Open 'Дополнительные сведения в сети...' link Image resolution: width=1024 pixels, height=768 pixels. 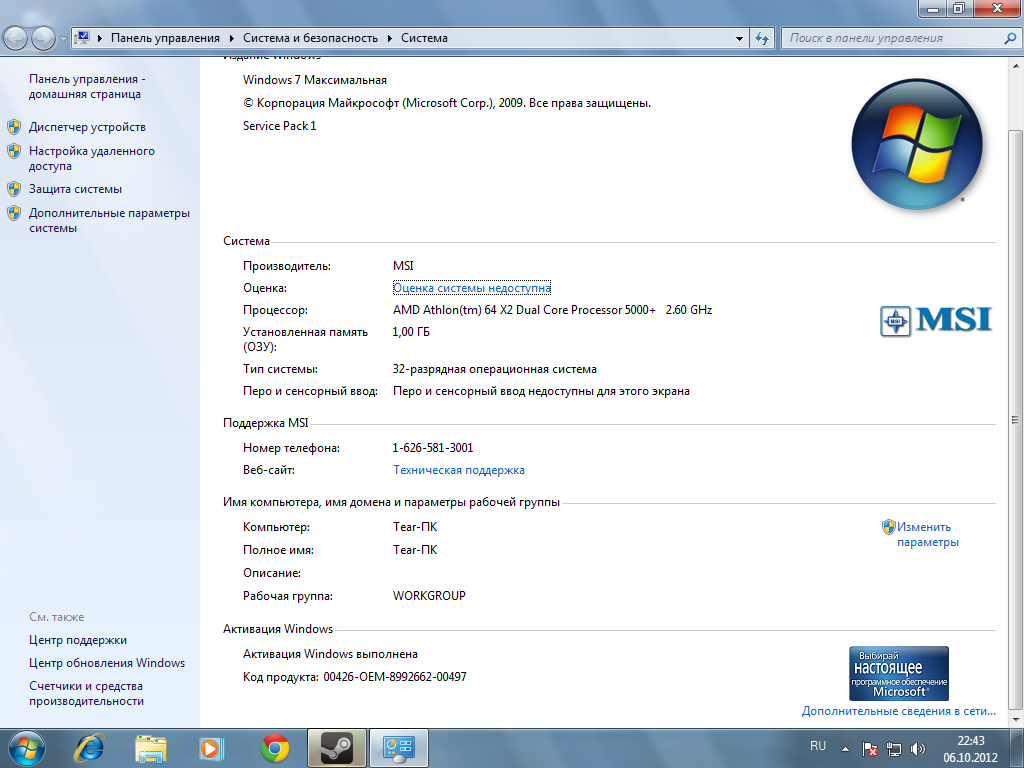(x=899, y=711)
